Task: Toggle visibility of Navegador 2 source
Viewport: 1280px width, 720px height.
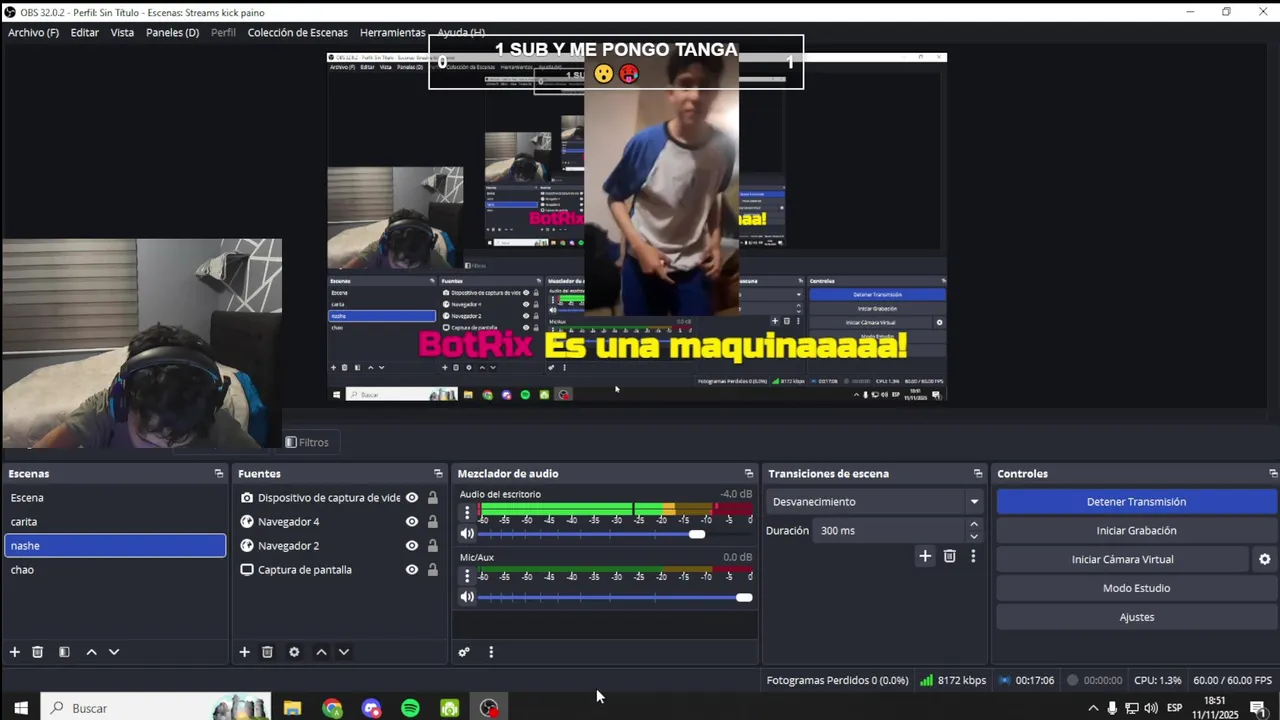Action: [x=412, y=546]
